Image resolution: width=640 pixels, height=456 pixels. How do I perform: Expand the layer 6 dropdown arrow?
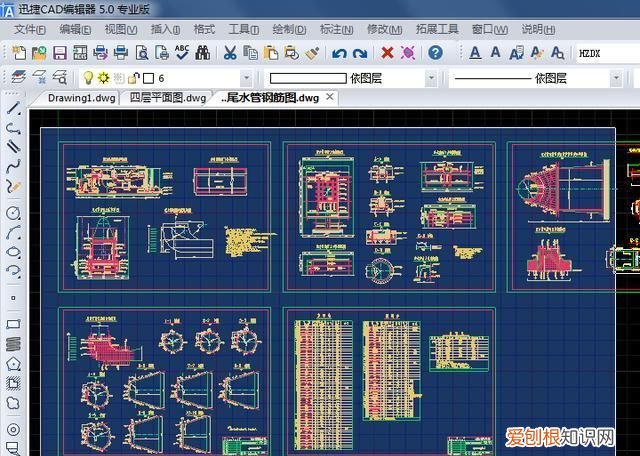click(246, 78)
